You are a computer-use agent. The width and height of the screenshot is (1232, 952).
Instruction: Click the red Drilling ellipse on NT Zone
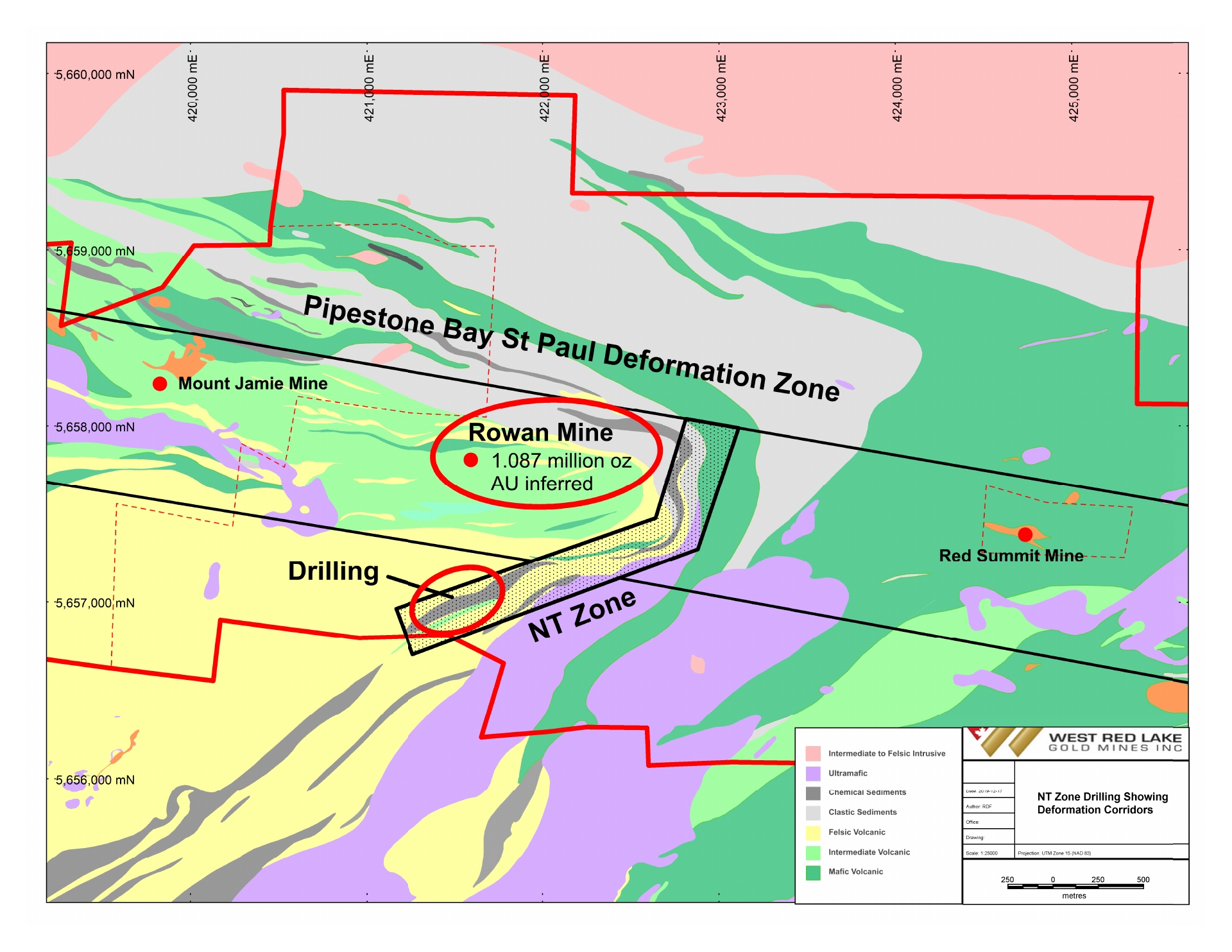click(x=457, y=601)
